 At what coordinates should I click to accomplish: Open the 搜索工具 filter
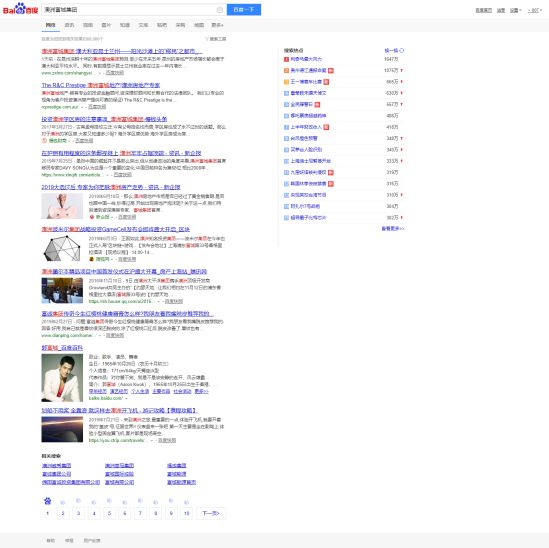click(216, 39)
